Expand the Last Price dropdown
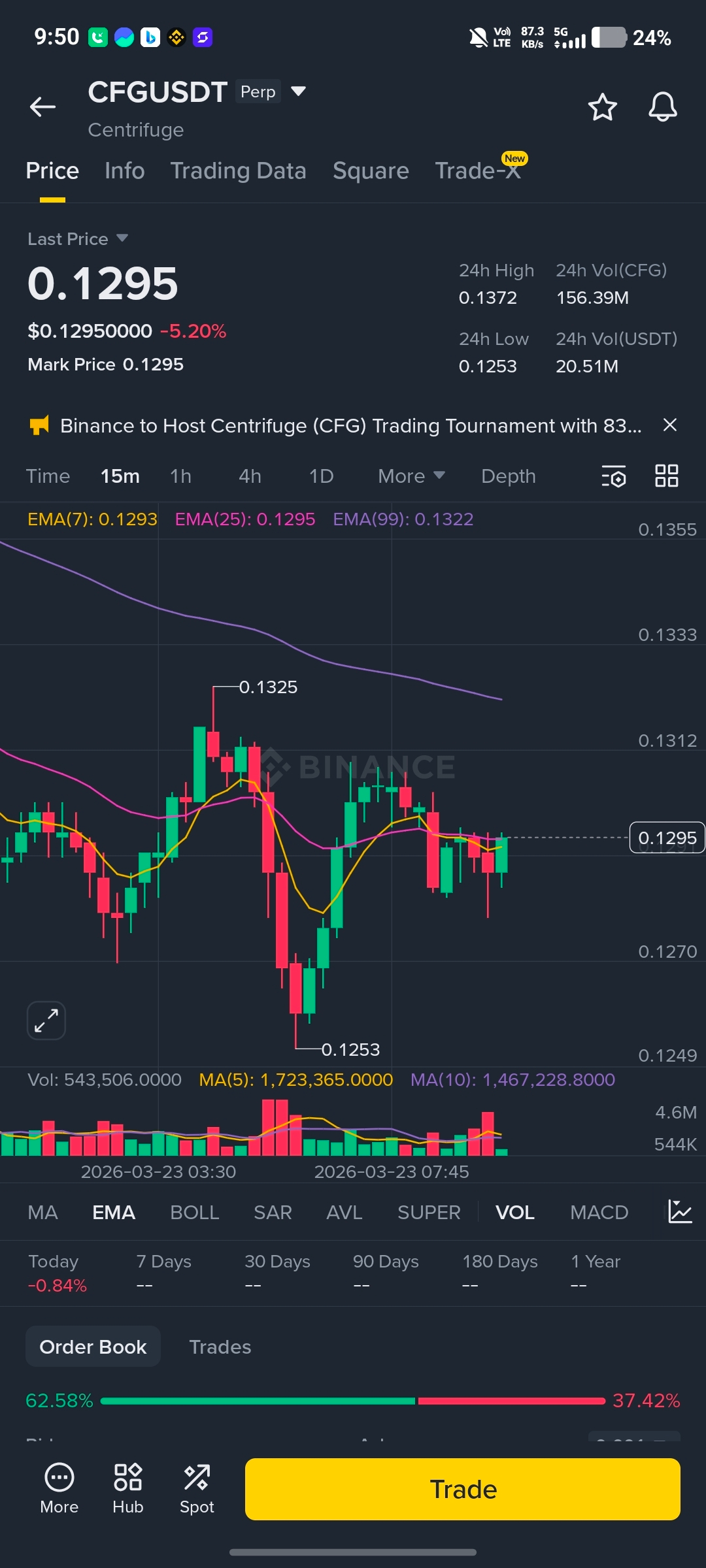706x1568 pixels. 122,238
